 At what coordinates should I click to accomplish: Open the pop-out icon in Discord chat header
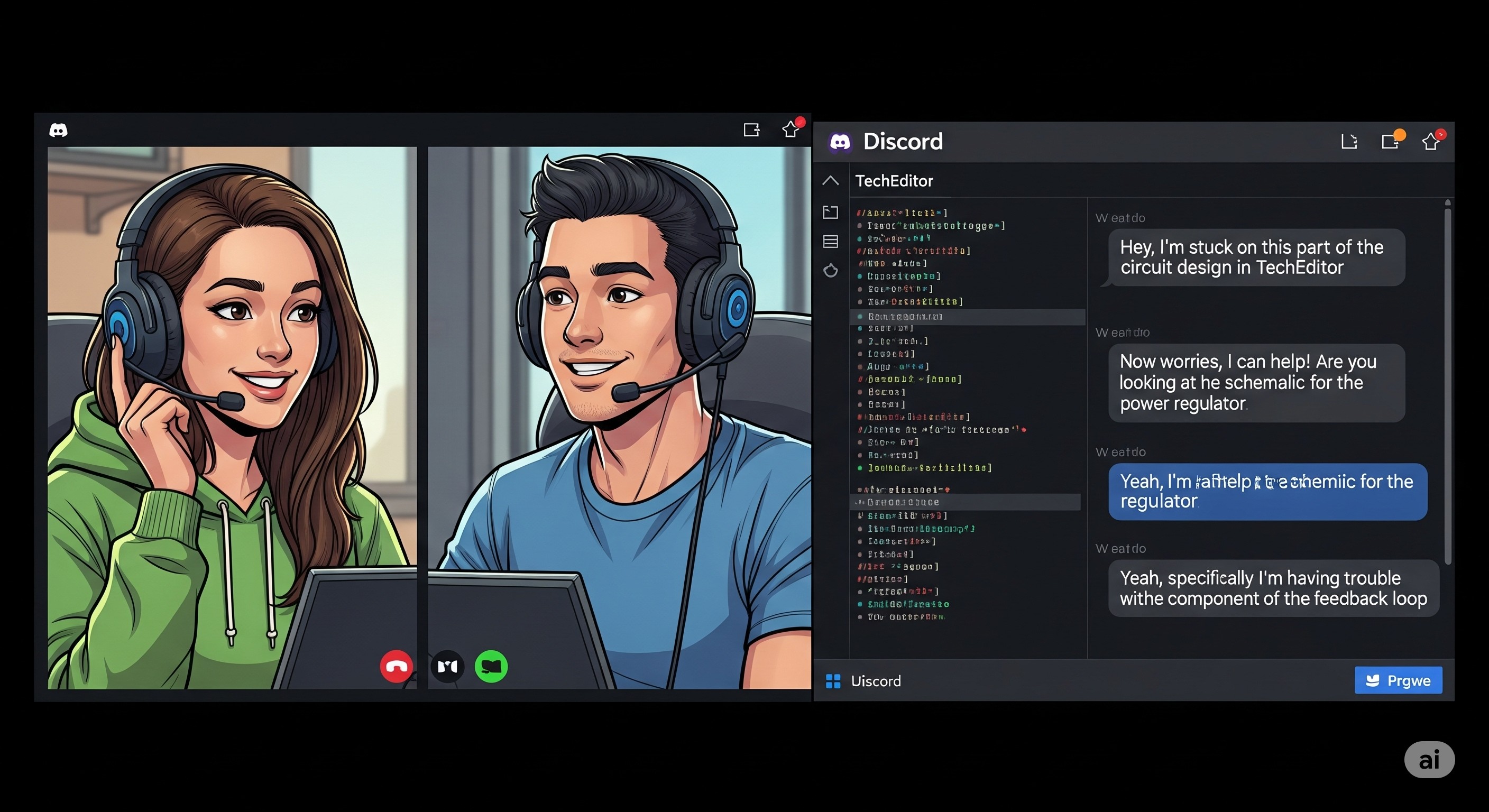click(1349, 141)
